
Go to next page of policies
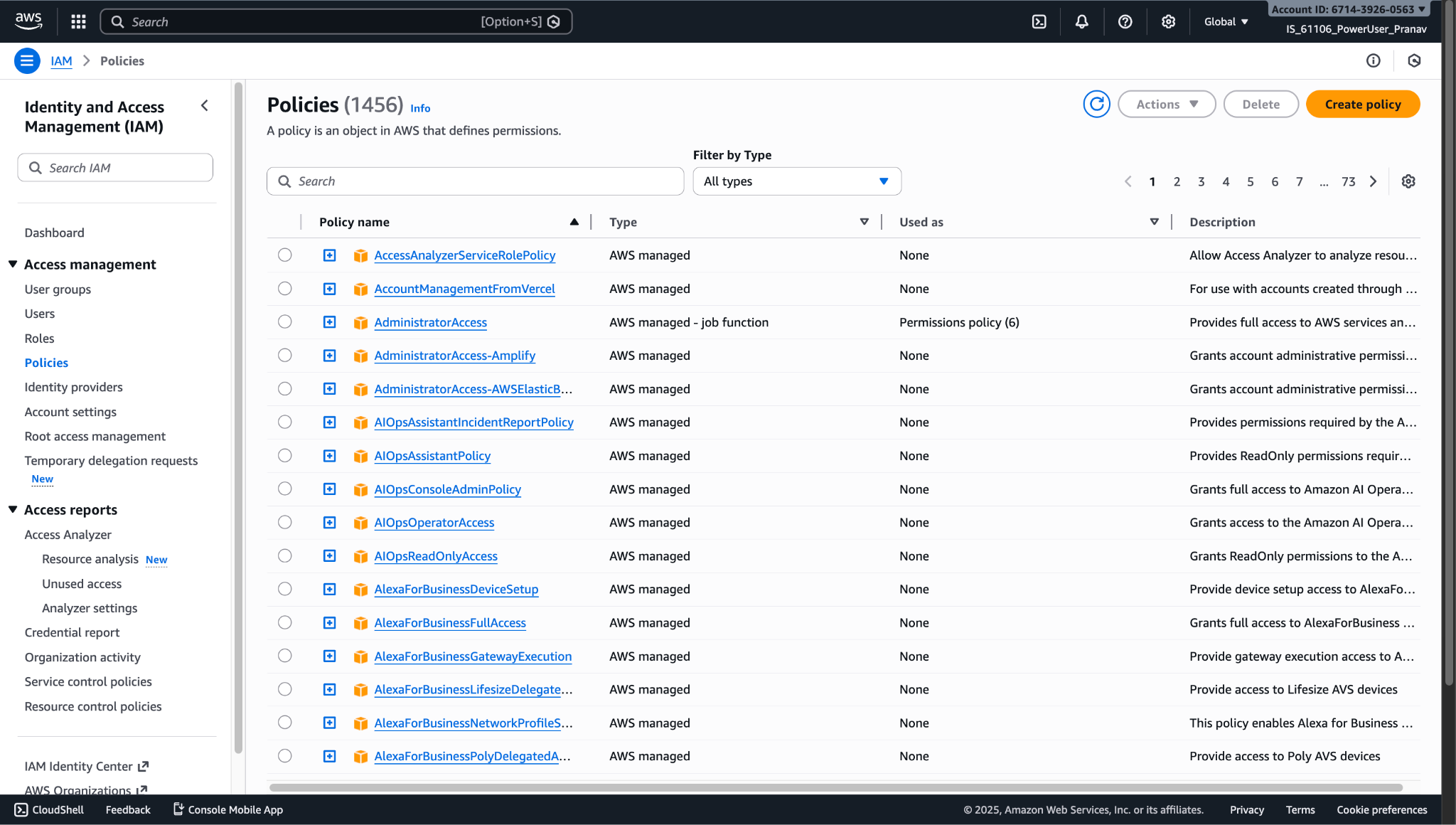pos(1373,181)
